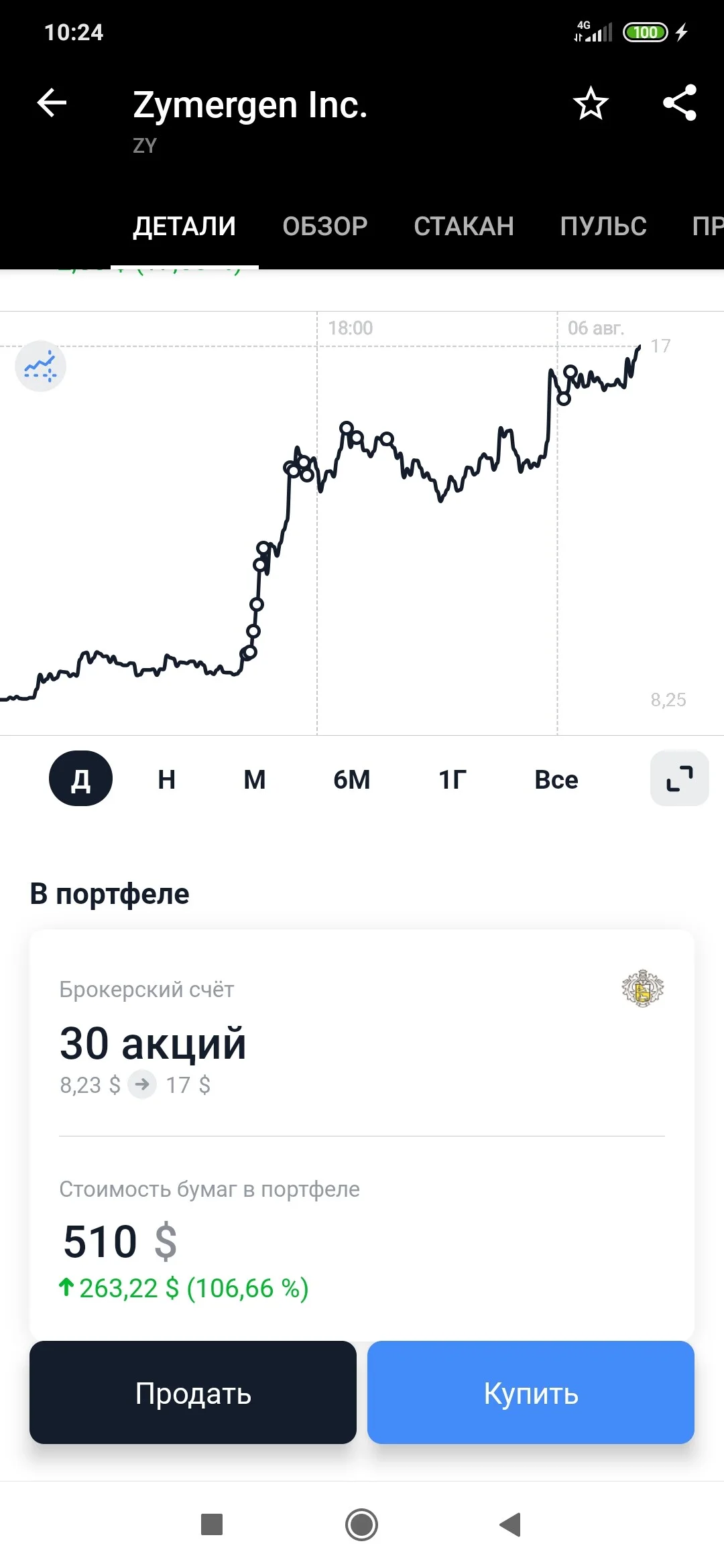Add Zymergen to favorites with star icon
The height and width of the screenshot is (1568, 724).
591,103
